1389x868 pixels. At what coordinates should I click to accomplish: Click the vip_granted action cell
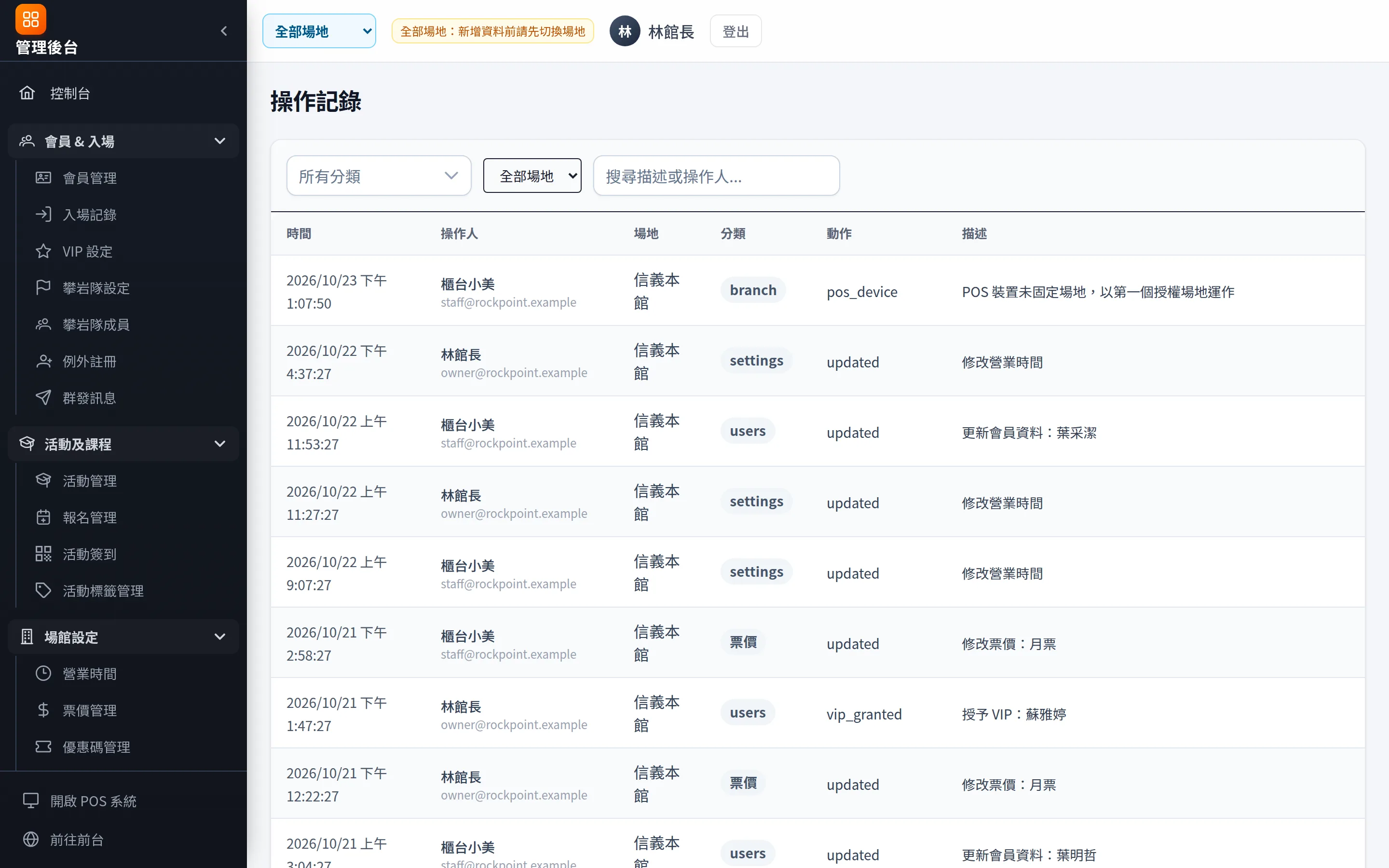(864, 714)
